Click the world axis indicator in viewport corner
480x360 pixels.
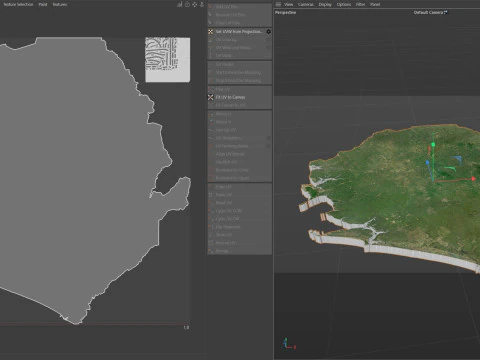tap(289, 344)
